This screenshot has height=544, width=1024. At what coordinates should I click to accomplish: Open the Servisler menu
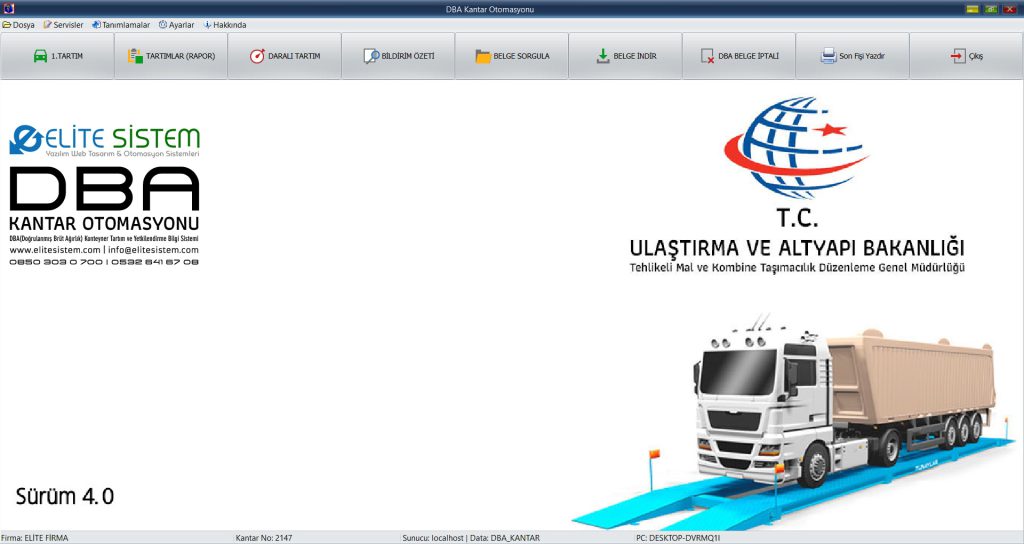(63, 25)
